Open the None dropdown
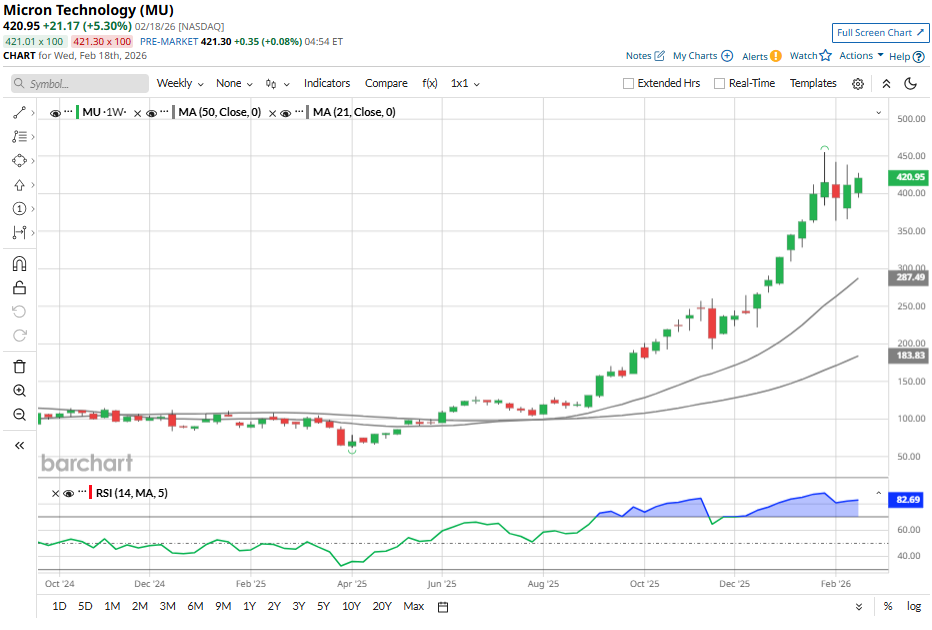The image size is (932, 630). coord(234,84)
